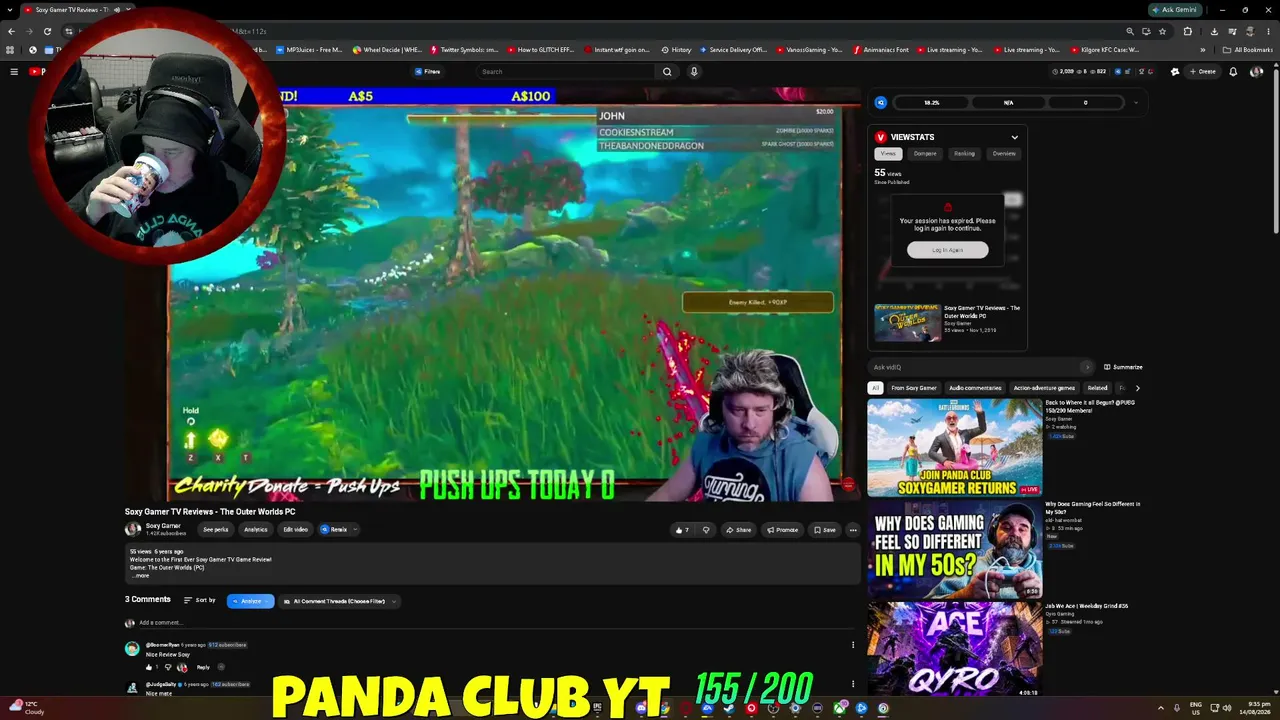Switch to the Overview tab in ViewStats
Image resolution: width=1280 pixels, height=720 pixels.
click(1004, 154)
